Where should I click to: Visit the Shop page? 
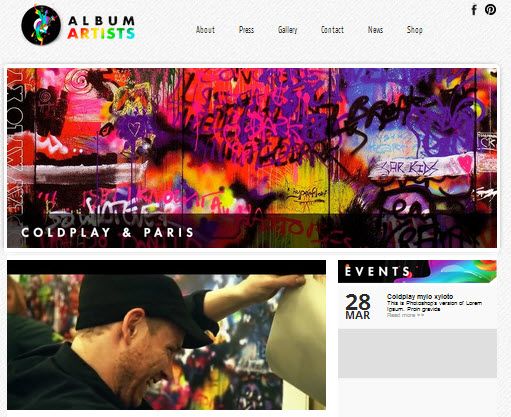point(414,30)
